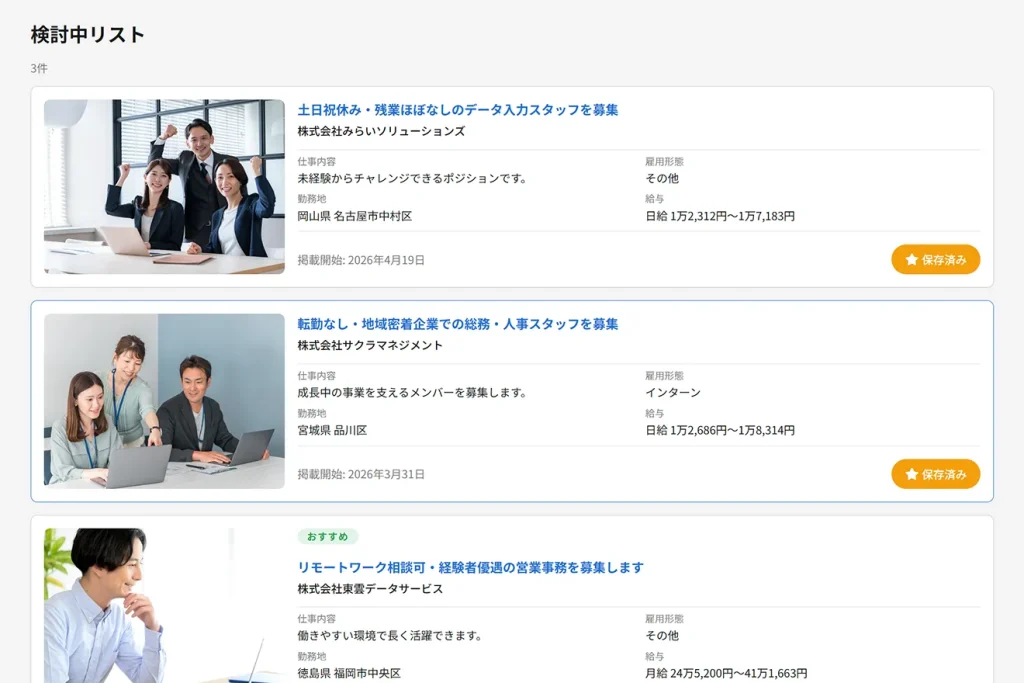Screen dimensions: 1024x683
Task: Click the おすすめ badge
Action: [x=328, y=536]
